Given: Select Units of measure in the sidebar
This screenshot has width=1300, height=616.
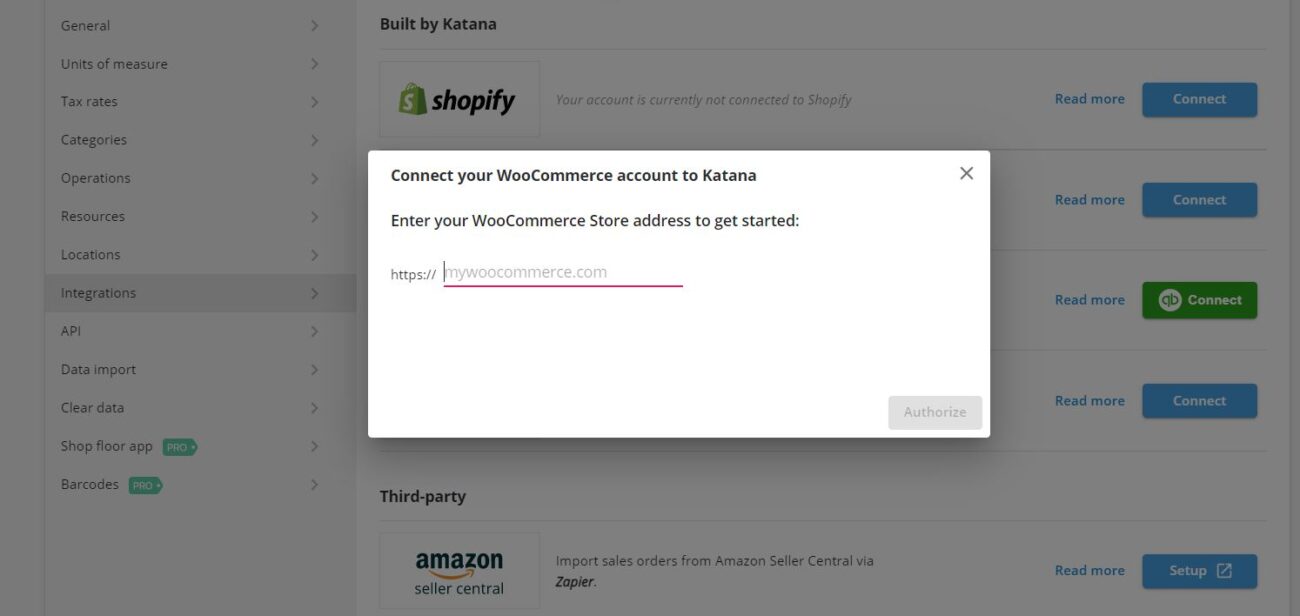Looking at the screenshot, I should [114, 63].
